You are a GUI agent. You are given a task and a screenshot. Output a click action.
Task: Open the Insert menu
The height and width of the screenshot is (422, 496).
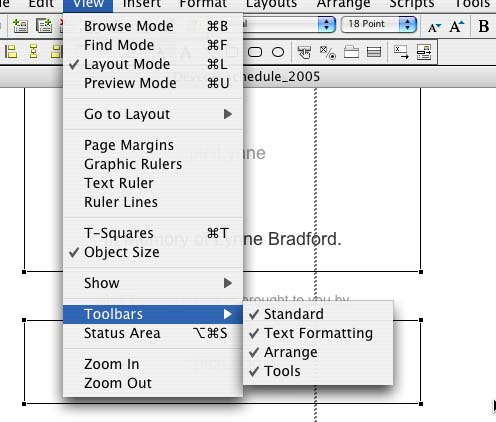[x=142, y=4]
